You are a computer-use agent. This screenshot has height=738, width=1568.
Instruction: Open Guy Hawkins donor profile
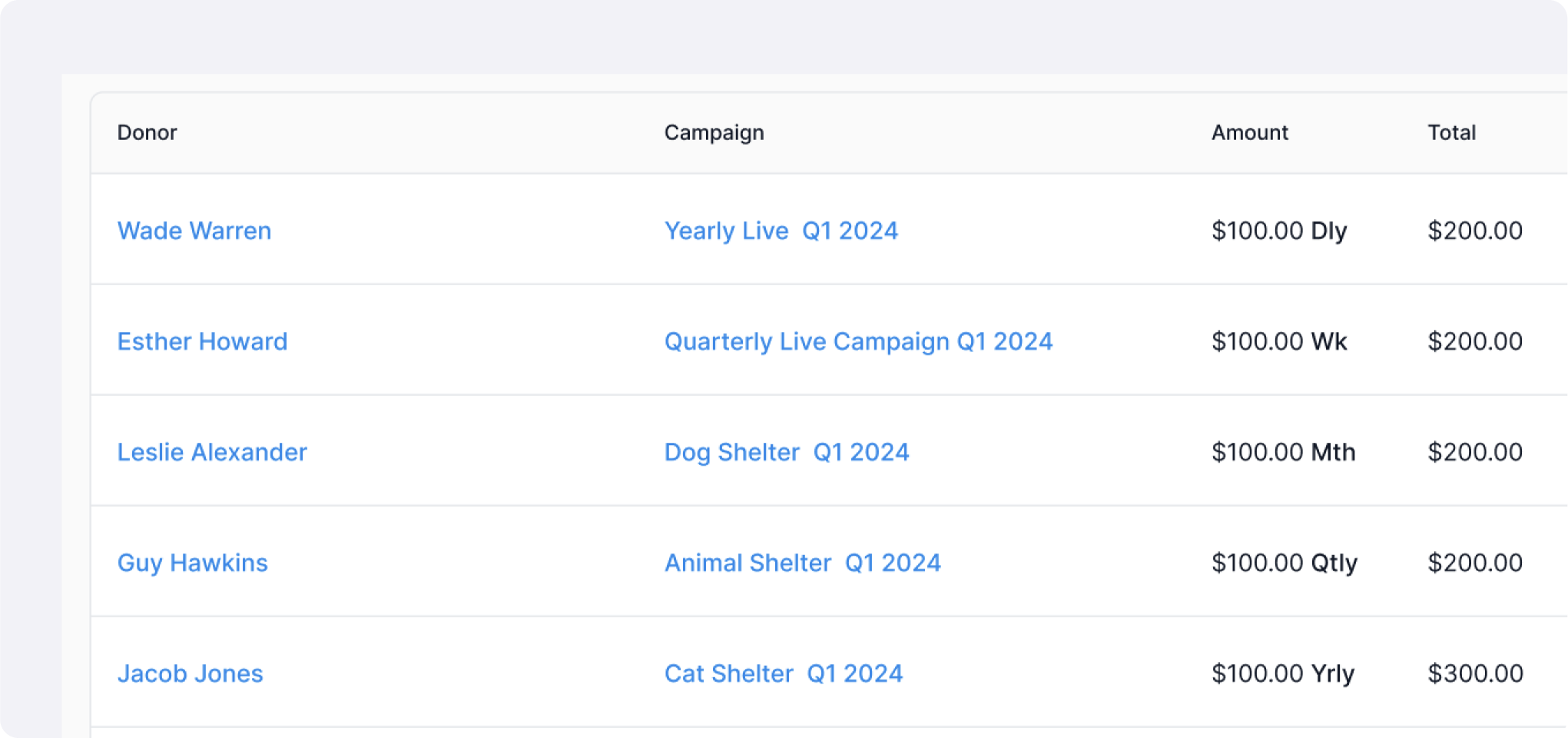click(192, 563)
